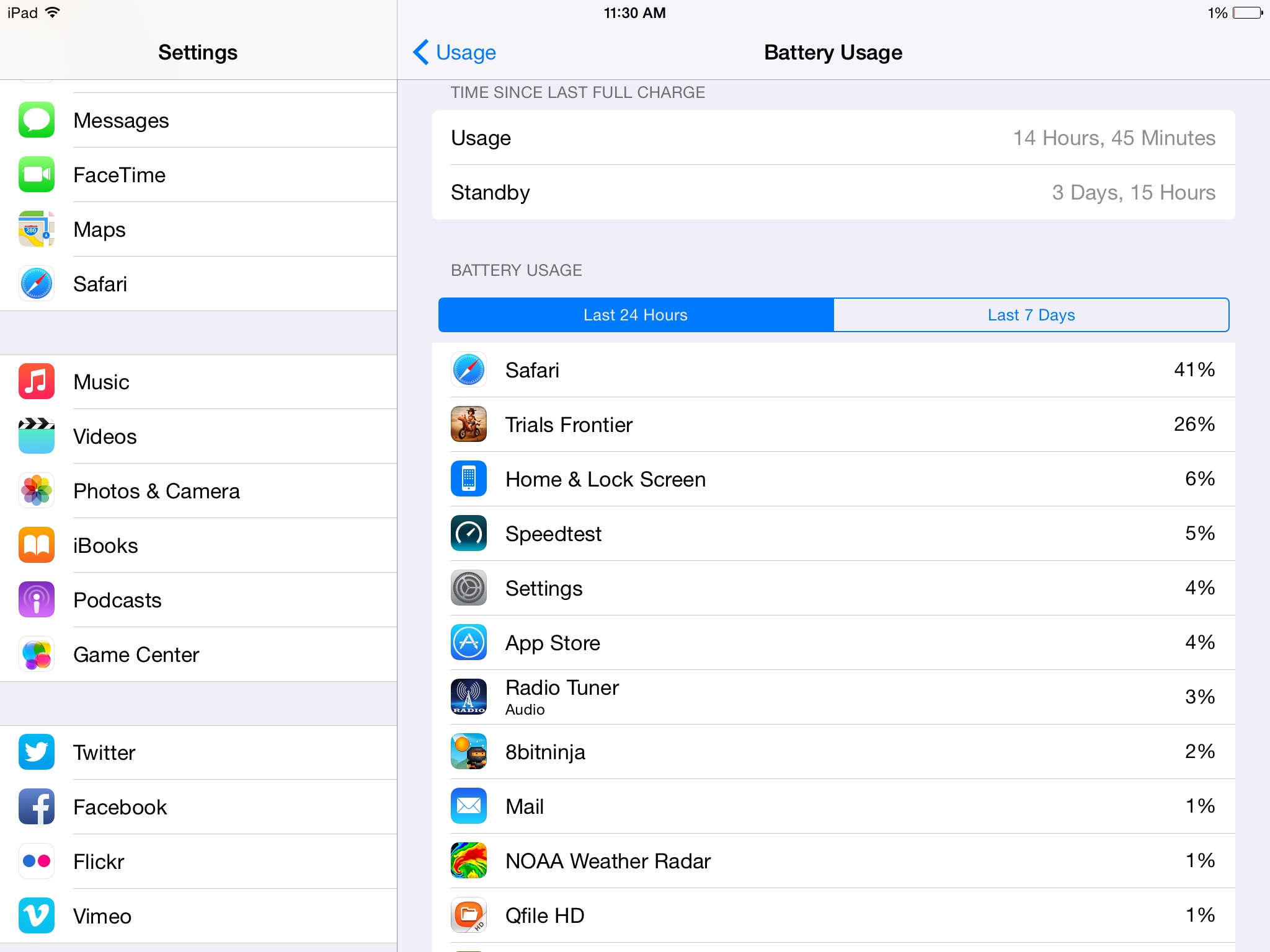
Task: Tap the NOAA Weather Radar 1% value
Action: click(x=1201, y=861)
